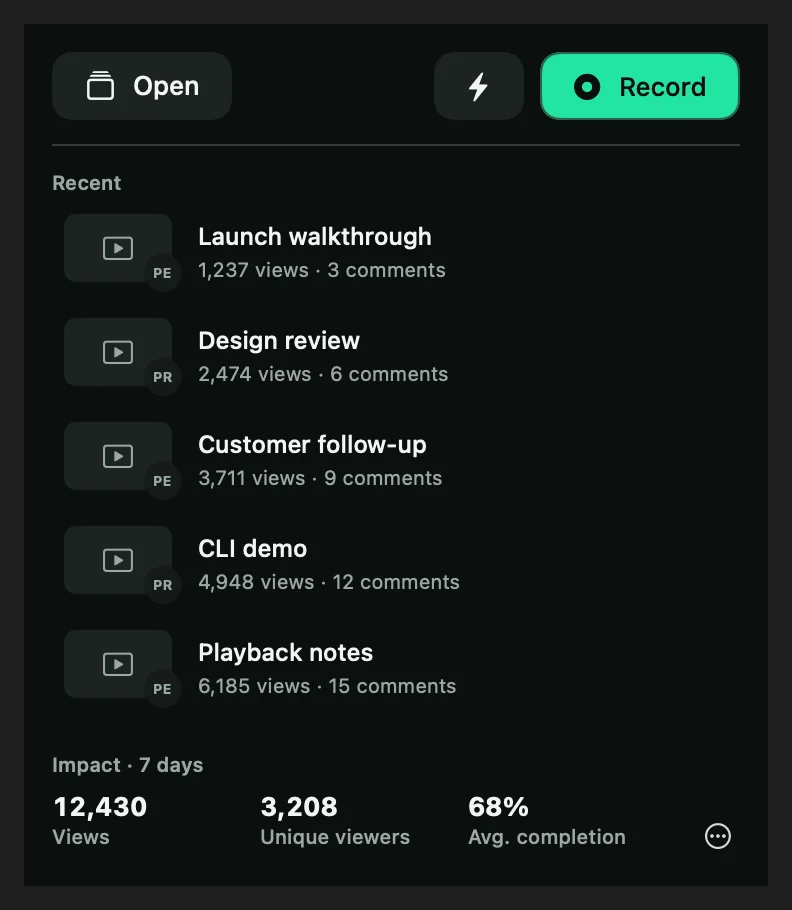Click '4,948 views · 12 comments' stats
This screenshot has width=792, height=910.
[x=329, y=582]
